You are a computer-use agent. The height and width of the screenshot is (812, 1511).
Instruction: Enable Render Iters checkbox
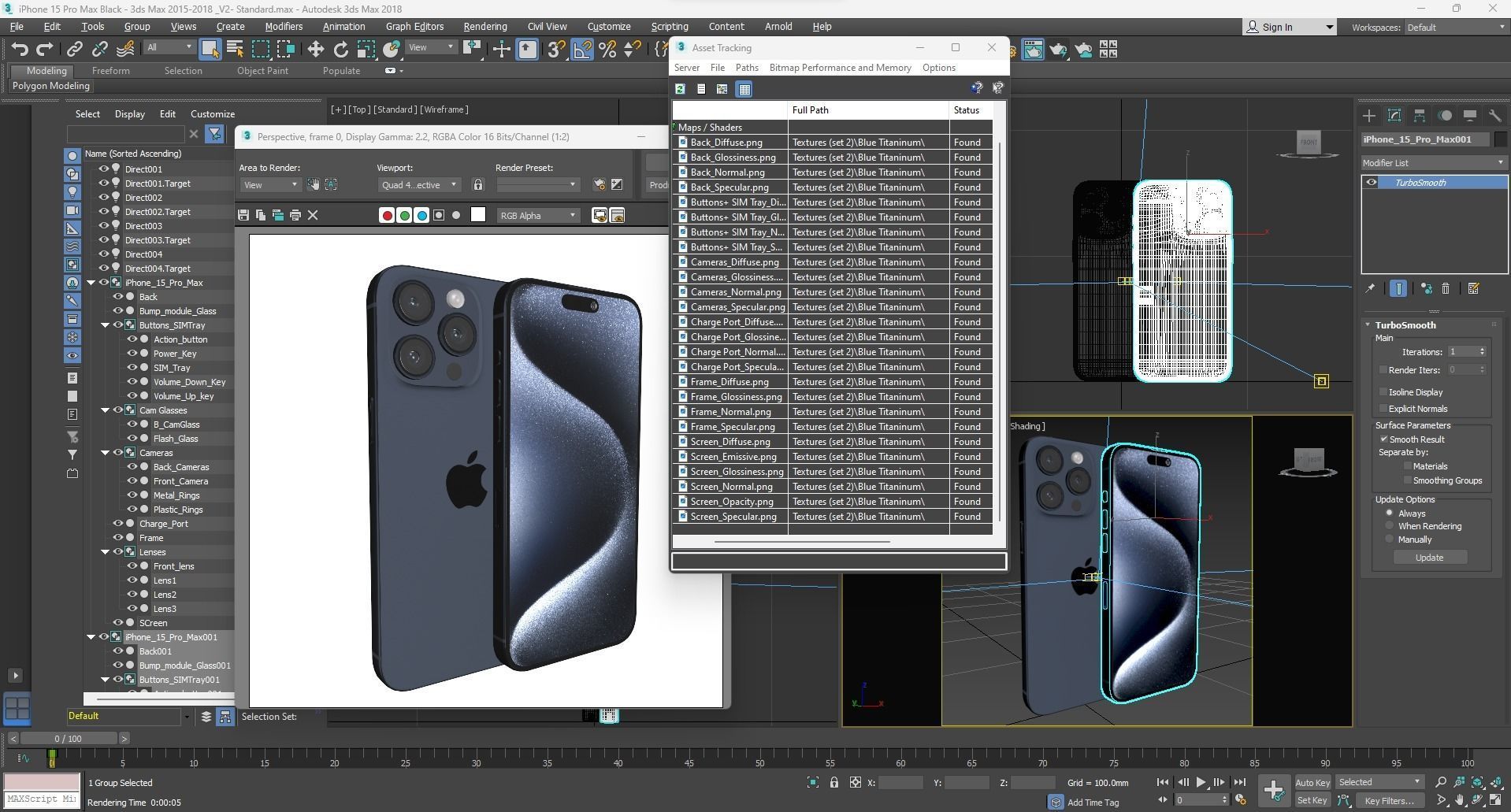coord(1383,369)
